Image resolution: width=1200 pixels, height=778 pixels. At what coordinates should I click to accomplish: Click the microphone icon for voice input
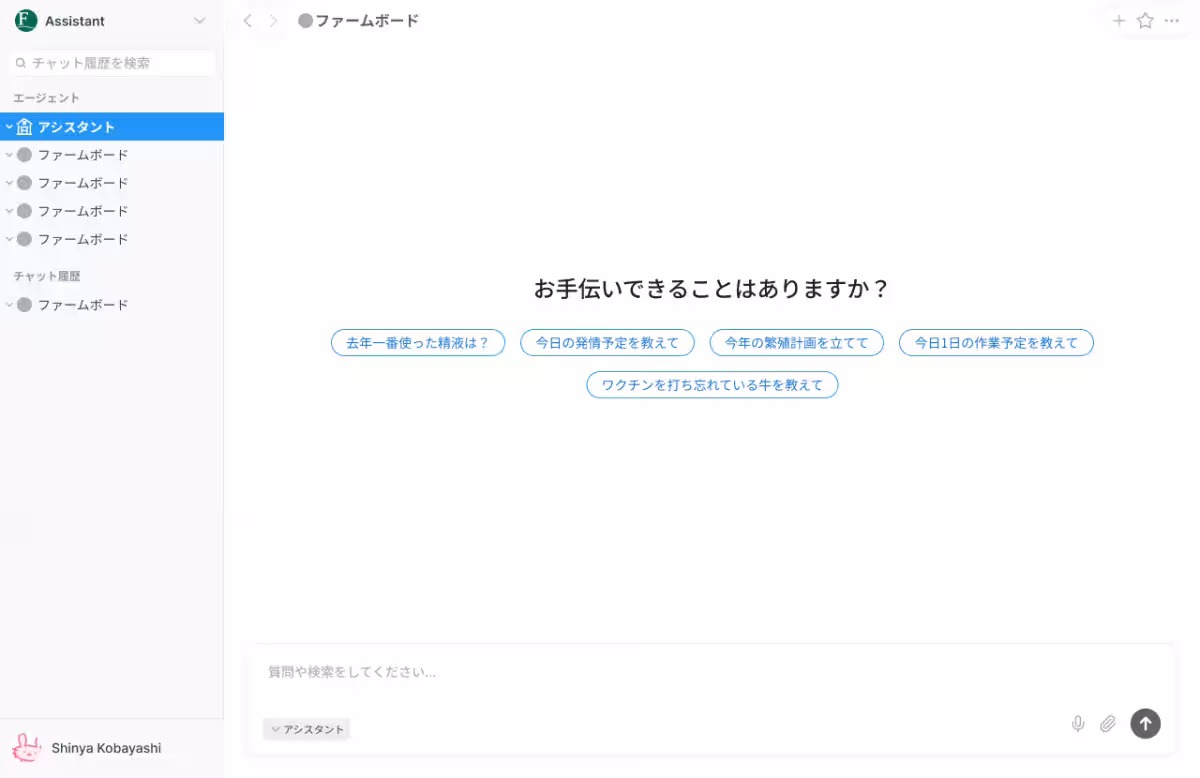[x=1078, y=723]
